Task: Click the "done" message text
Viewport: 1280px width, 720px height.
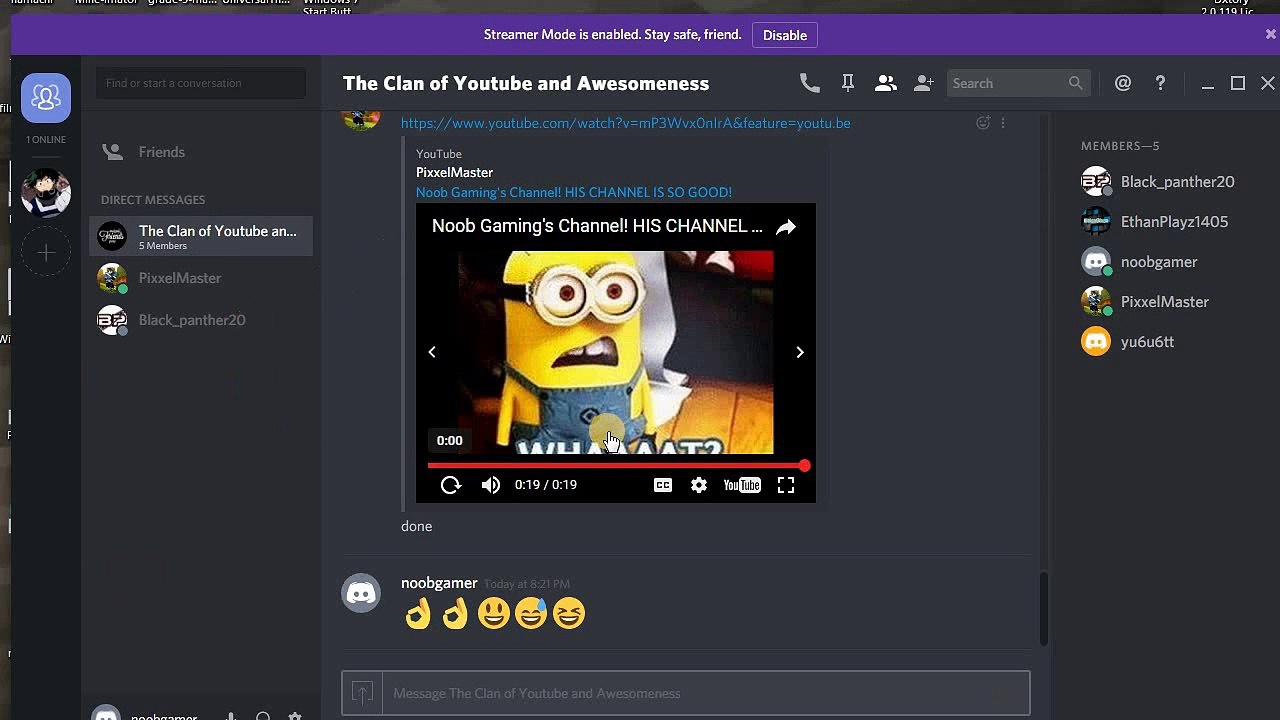Action: coord(417,526)
